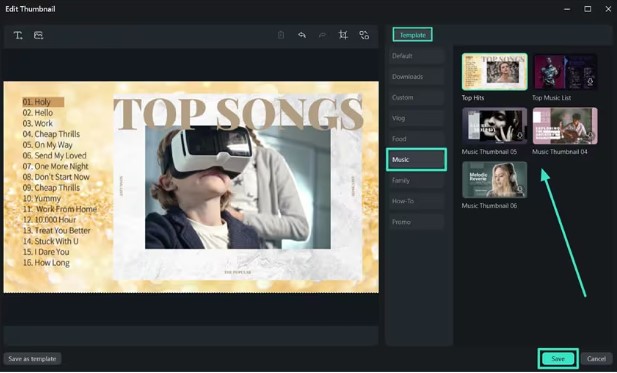The image size is (617, 373).
Task: Select the TOP SONGS title text
Action: tap(238, 113)
